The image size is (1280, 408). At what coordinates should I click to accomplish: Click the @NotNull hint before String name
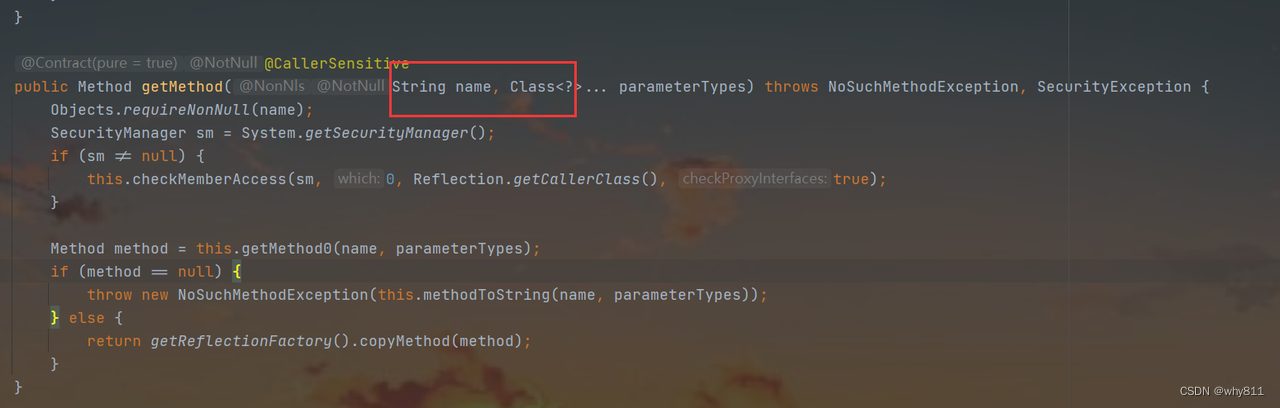(350, 87)
